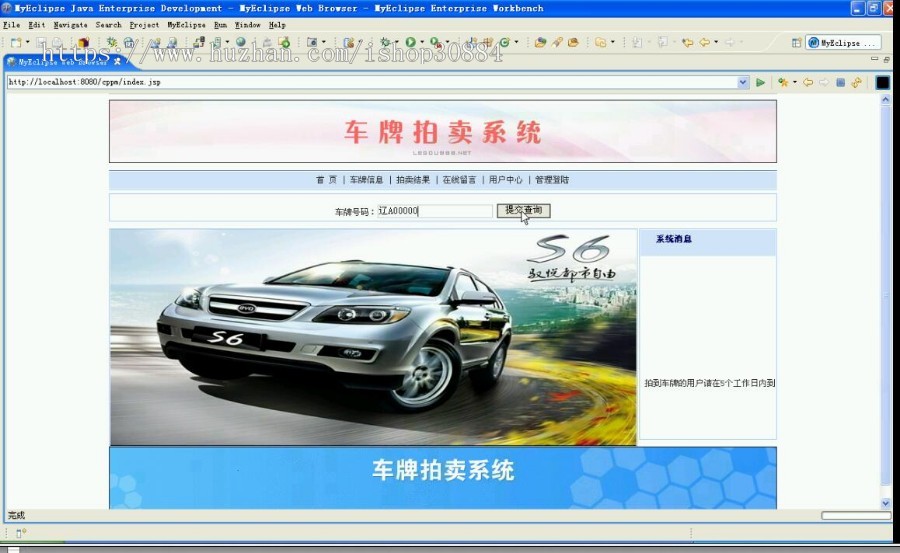The width and height of the screenshot is (900, 553).
Task: Click the 首页 navigation link
Action: click(326, 180)
